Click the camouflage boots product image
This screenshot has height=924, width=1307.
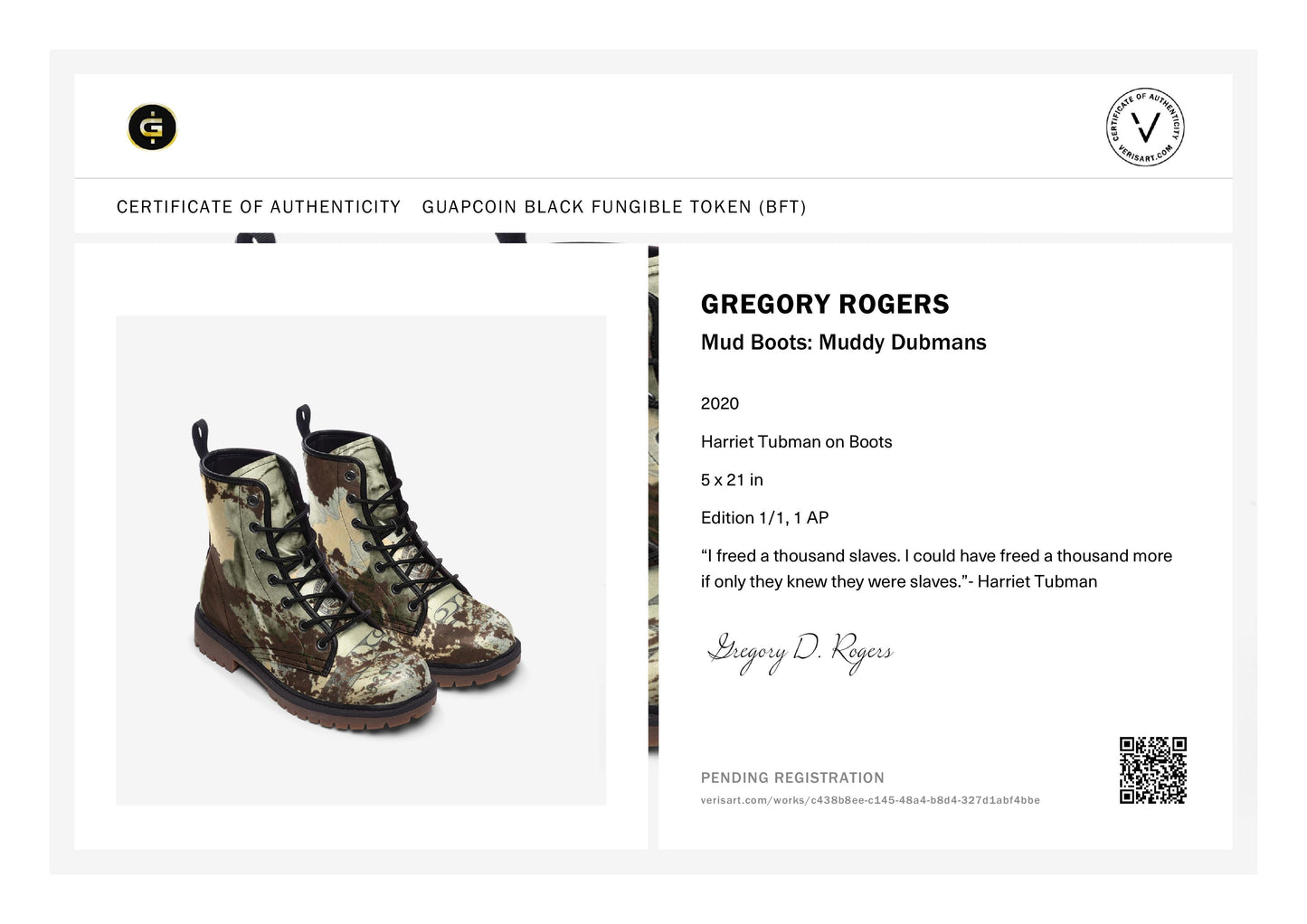pos(361,560)
